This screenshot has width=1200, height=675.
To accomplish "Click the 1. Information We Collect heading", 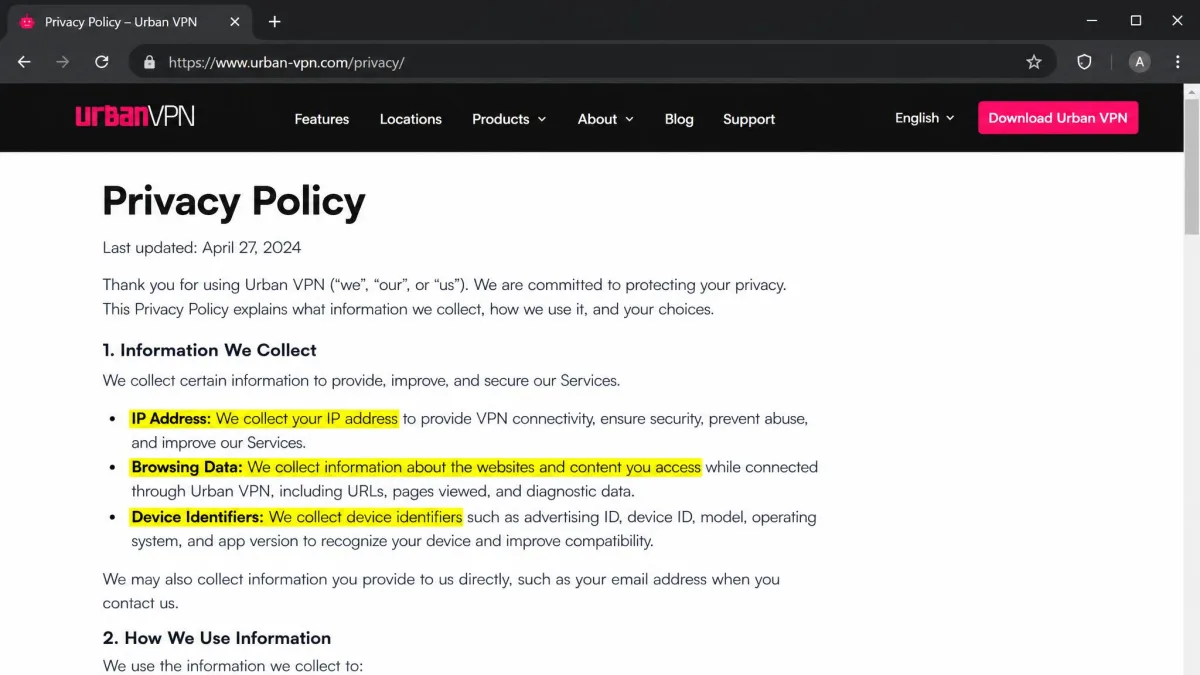I will tap(209, 350).
